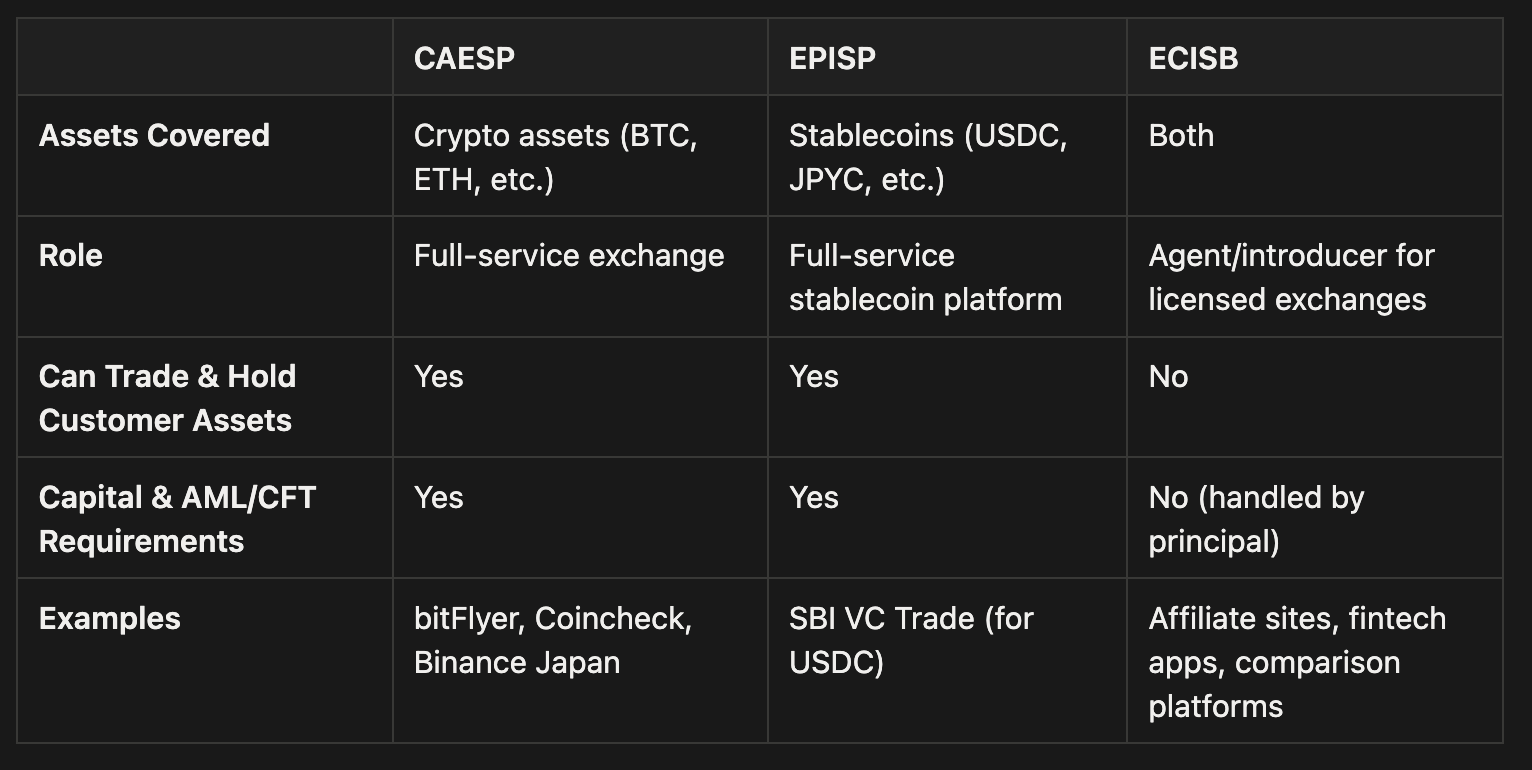Click the Both cell under ECISB
This screenshot has width=1532, height=770.
point(1181,136)
